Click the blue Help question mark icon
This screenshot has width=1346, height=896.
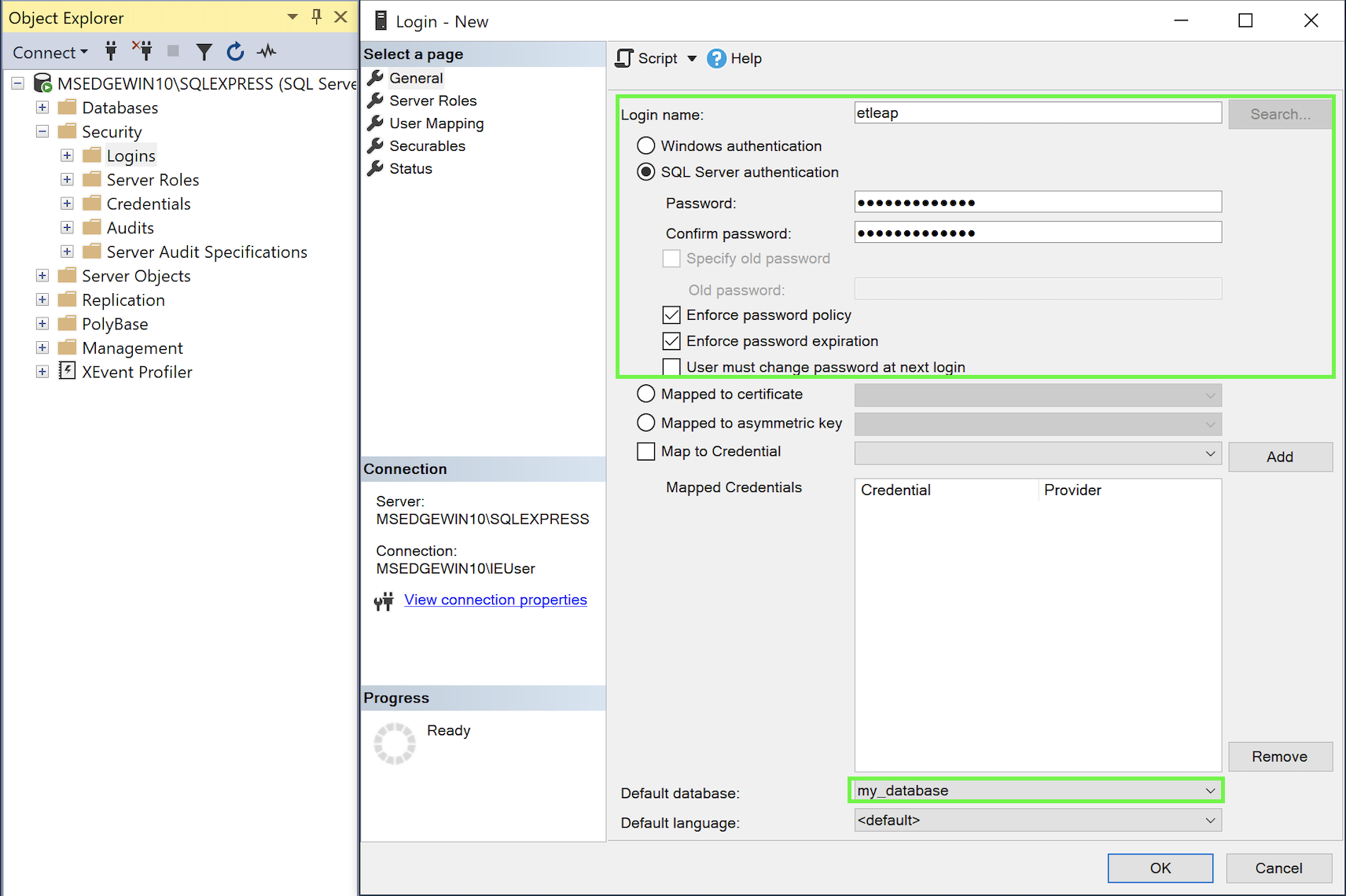click(x=717, y=58)
